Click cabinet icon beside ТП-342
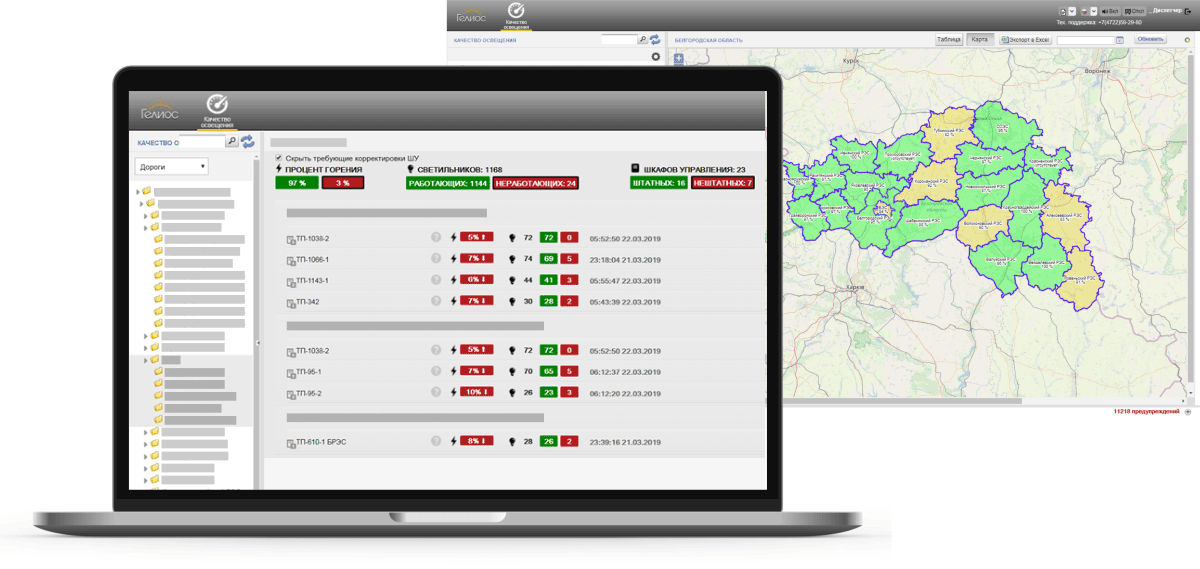 click(291, 302)
